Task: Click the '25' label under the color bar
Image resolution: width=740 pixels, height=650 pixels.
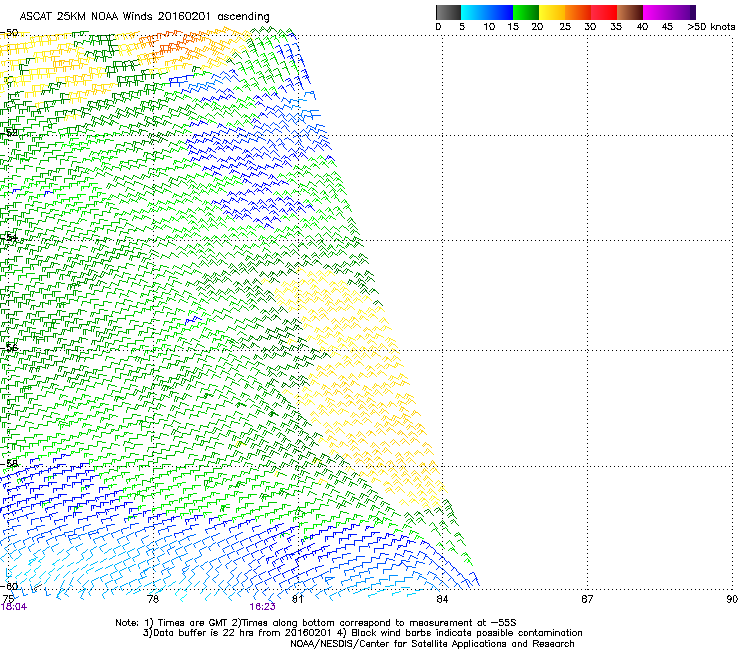Action: 565,27
